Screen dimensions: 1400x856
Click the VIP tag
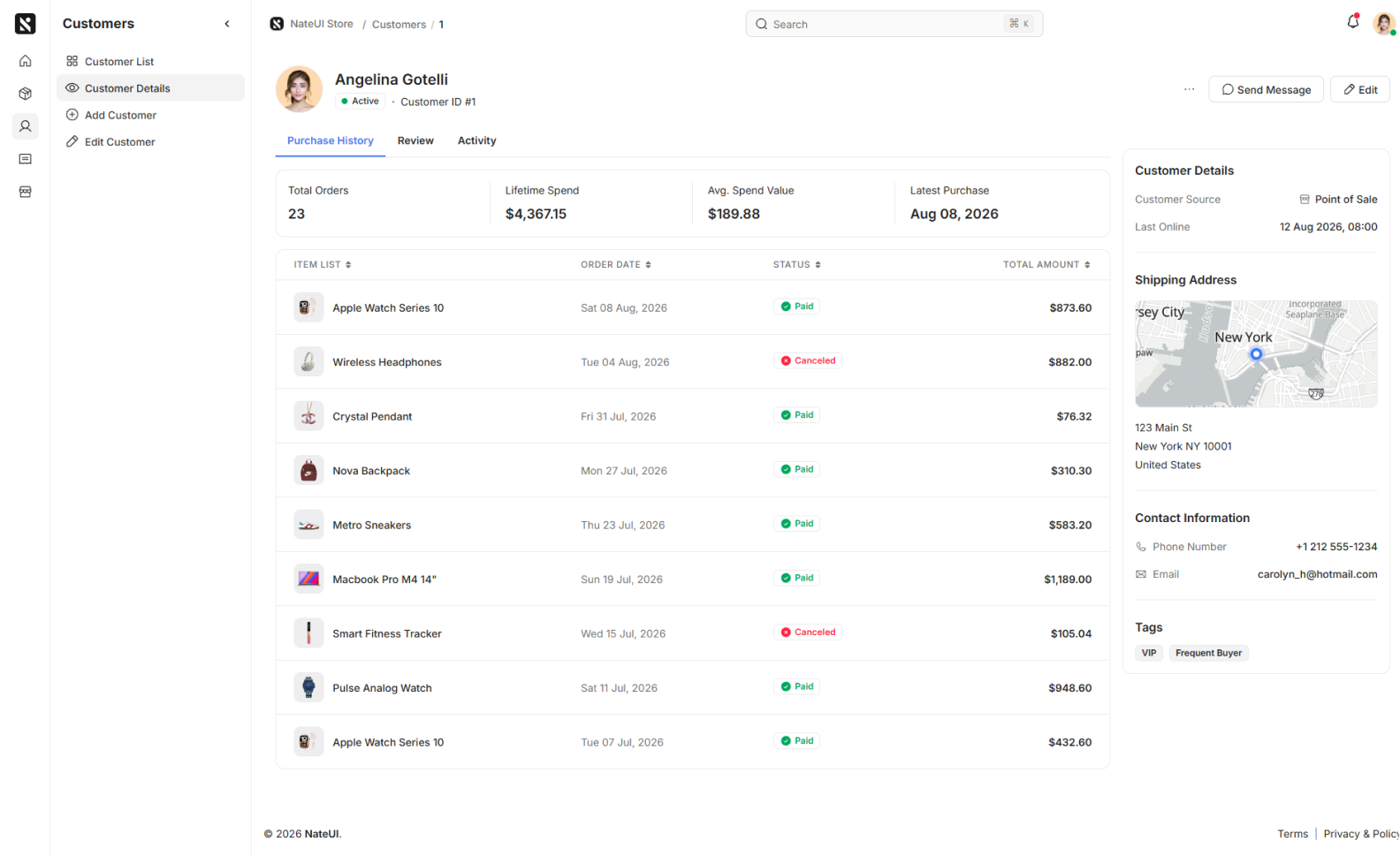click(1149, 653)
